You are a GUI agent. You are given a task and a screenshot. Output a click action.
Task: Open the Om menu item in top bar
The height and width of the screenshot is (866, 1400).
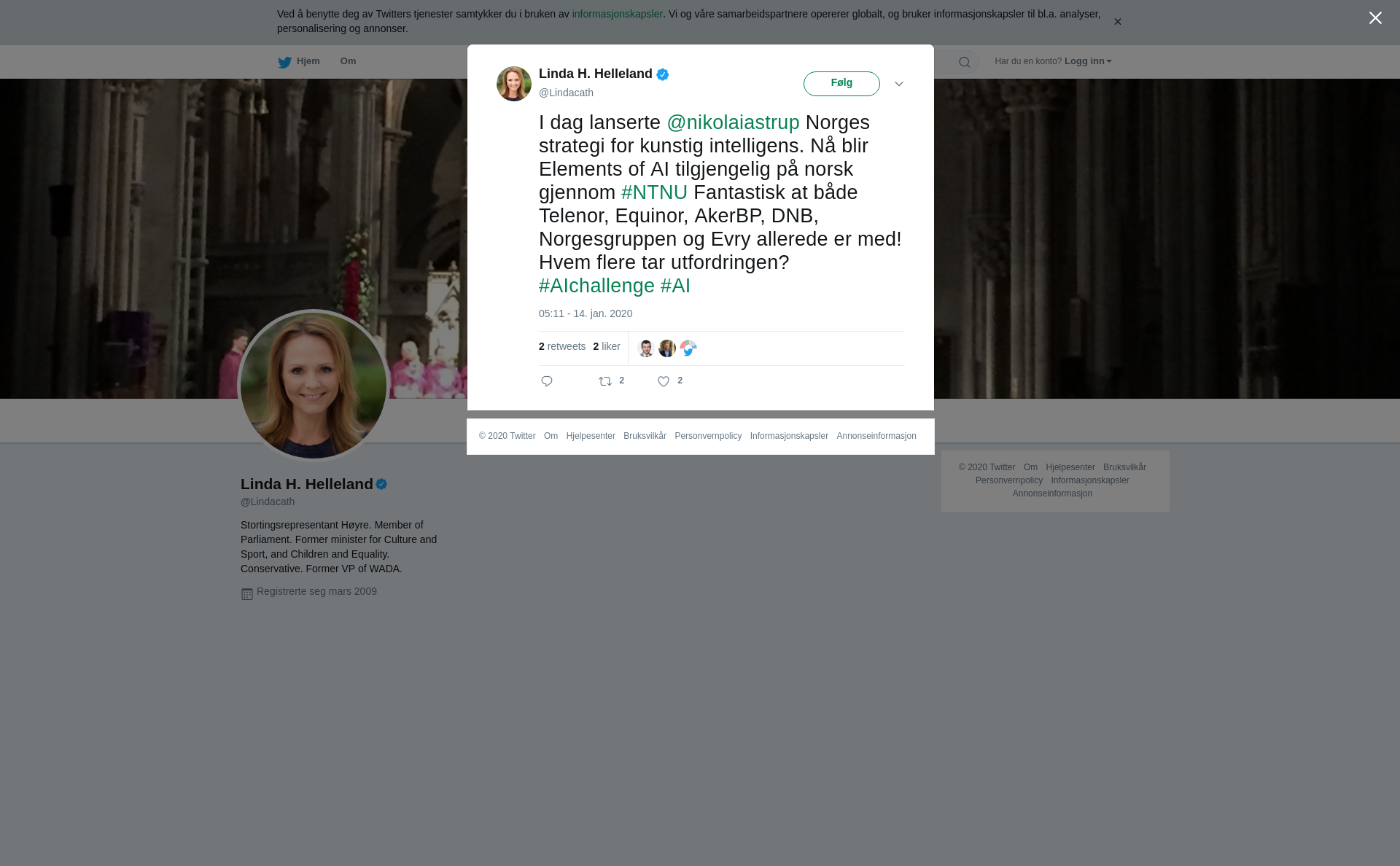(x=348, y=61)
